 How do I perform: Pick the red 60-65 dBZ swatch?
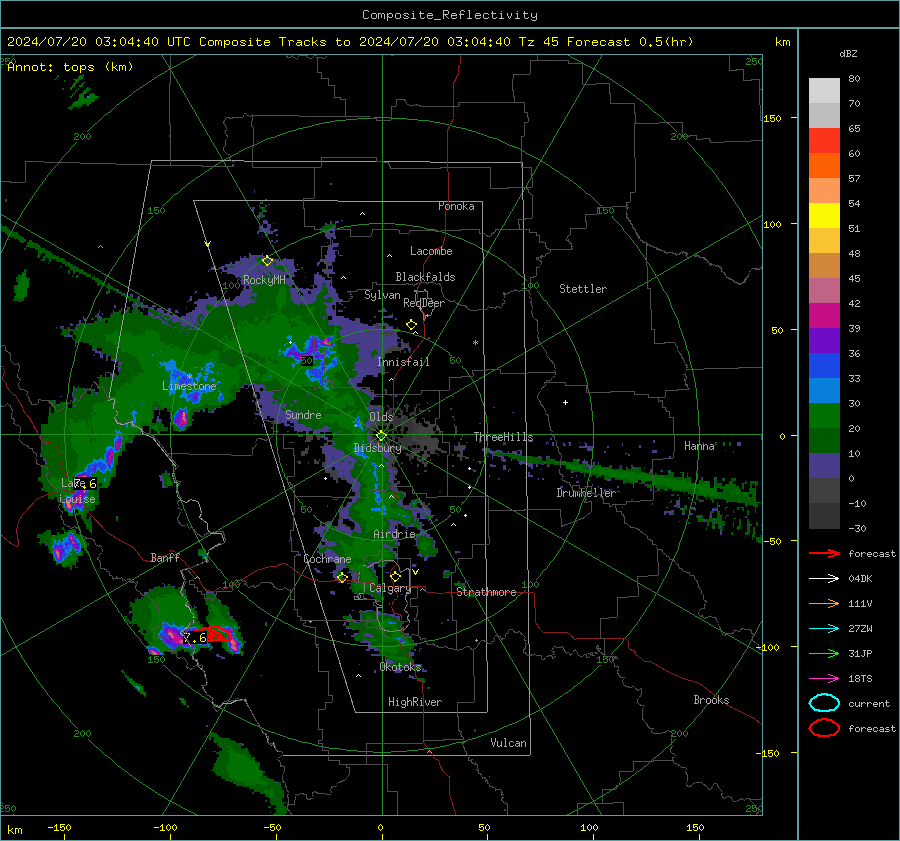click(x=824, y=141)
